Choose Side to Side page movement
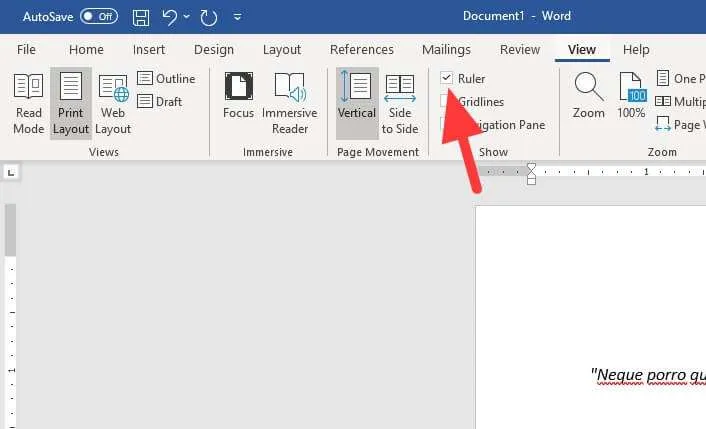 click(400, 104)
